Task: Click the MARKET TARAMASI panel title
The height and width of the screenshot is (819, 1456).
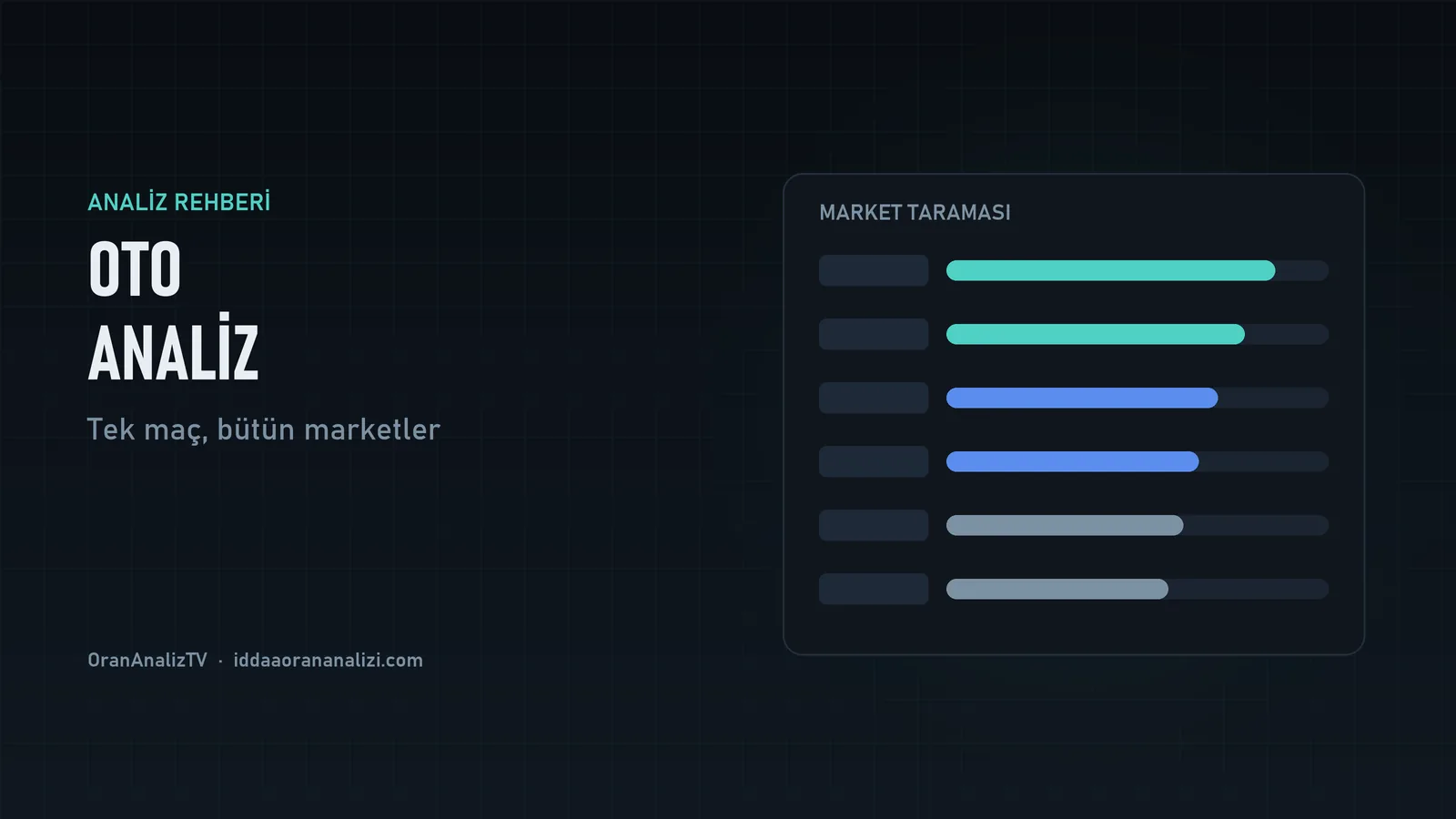Action: [x=915, y=212]
